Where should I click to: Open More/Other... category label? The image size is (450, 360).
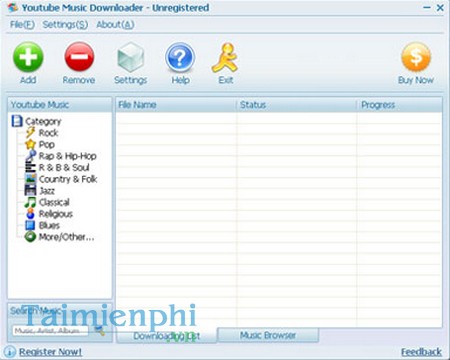66,237
